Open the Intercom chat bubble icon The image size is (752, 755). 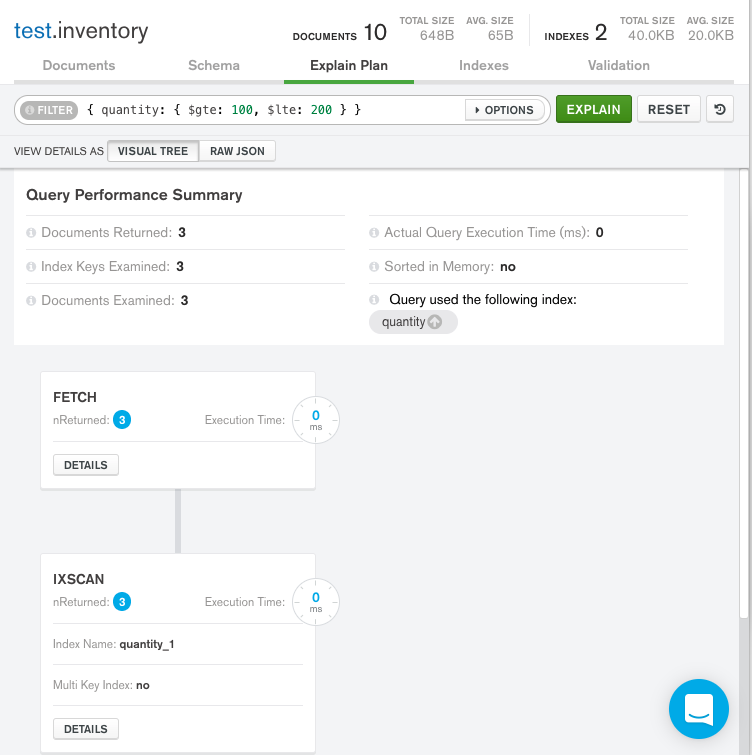coord(698,709)
